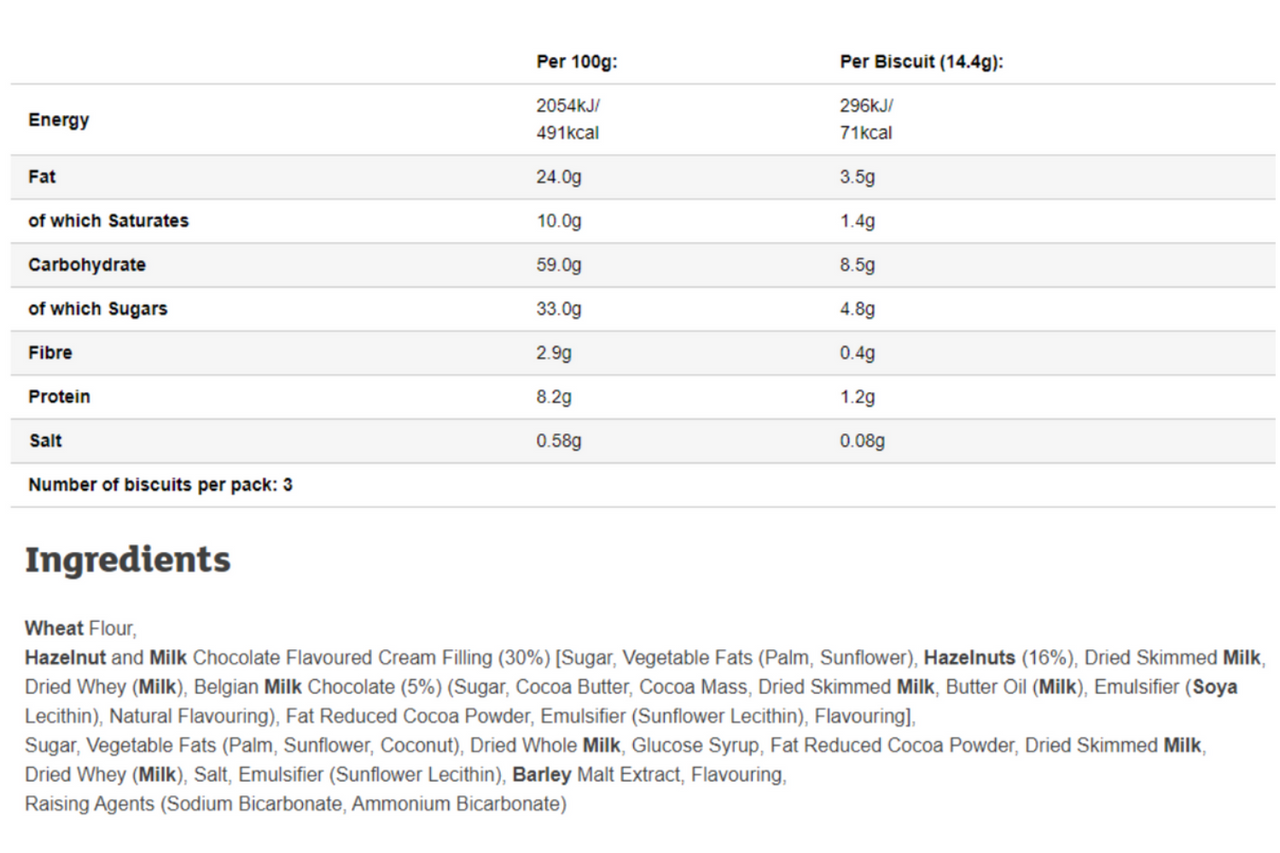Click the Fat row label
Image resolution: width=1280 pixels, height=853 pixels.
click(42, 177)
